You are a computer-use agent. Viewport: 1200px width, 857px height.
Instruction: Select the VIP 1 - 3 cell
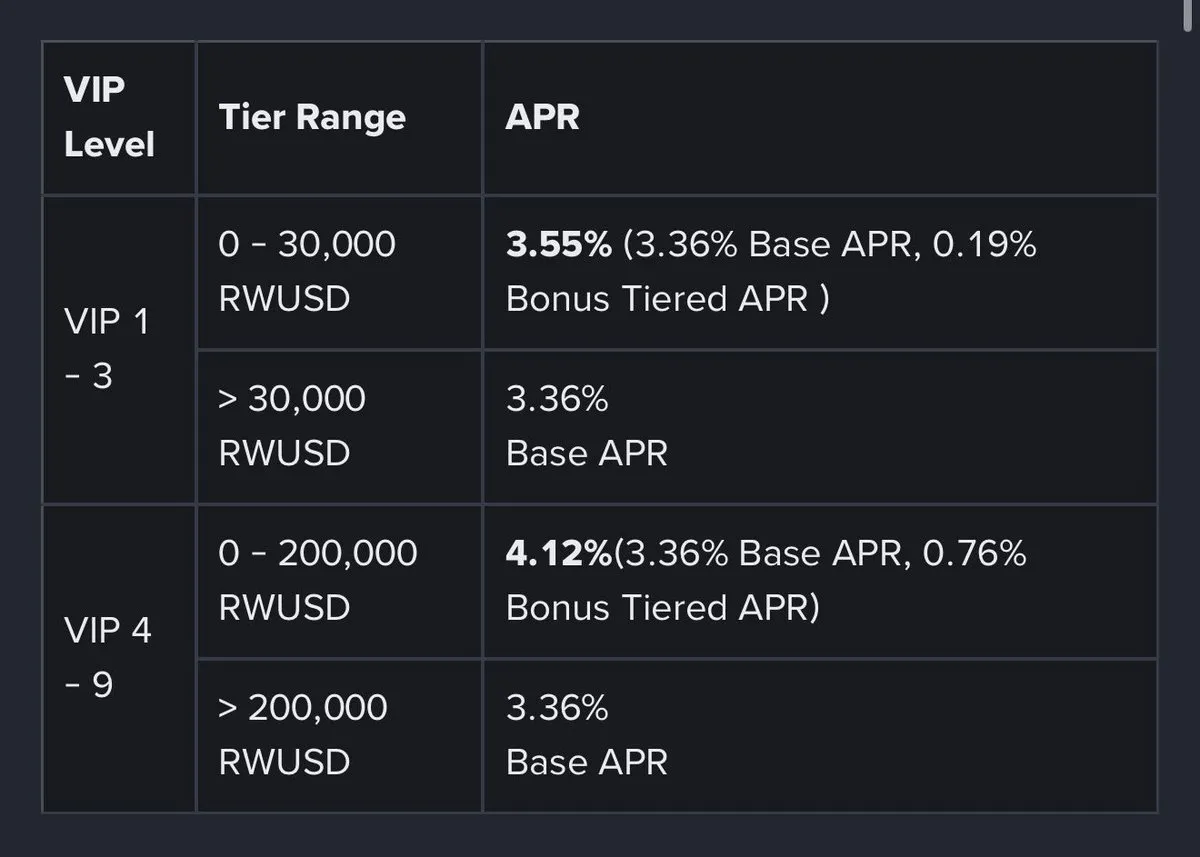pyautogui.click(x=119, y=350)
